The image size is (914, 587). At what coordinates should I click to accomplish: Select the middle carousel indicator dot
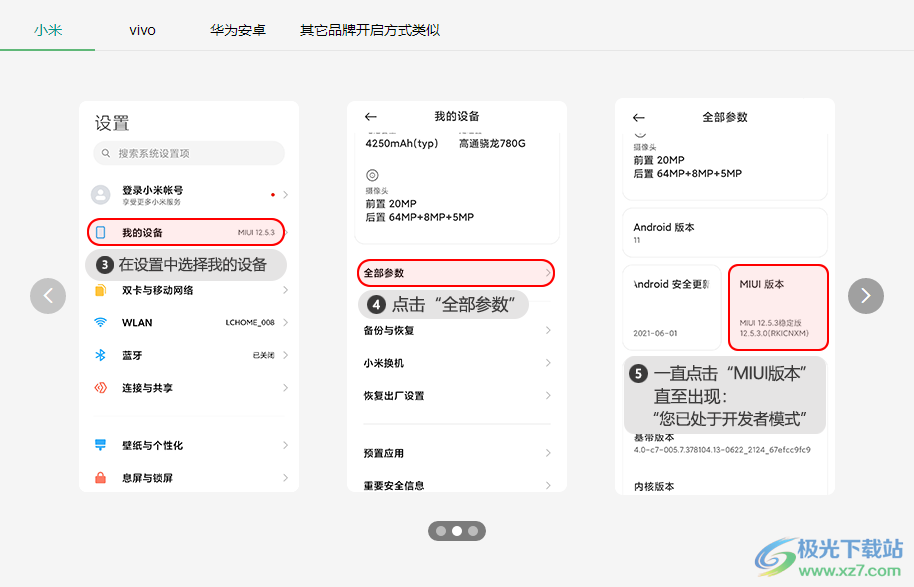457,531
